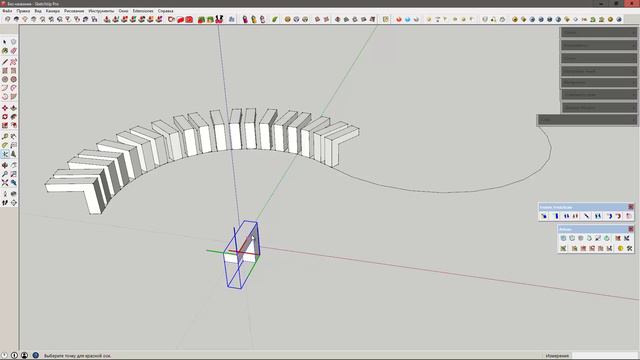Open the Файл menu
Screen dimensions: 640x360
tap(7, 11)
